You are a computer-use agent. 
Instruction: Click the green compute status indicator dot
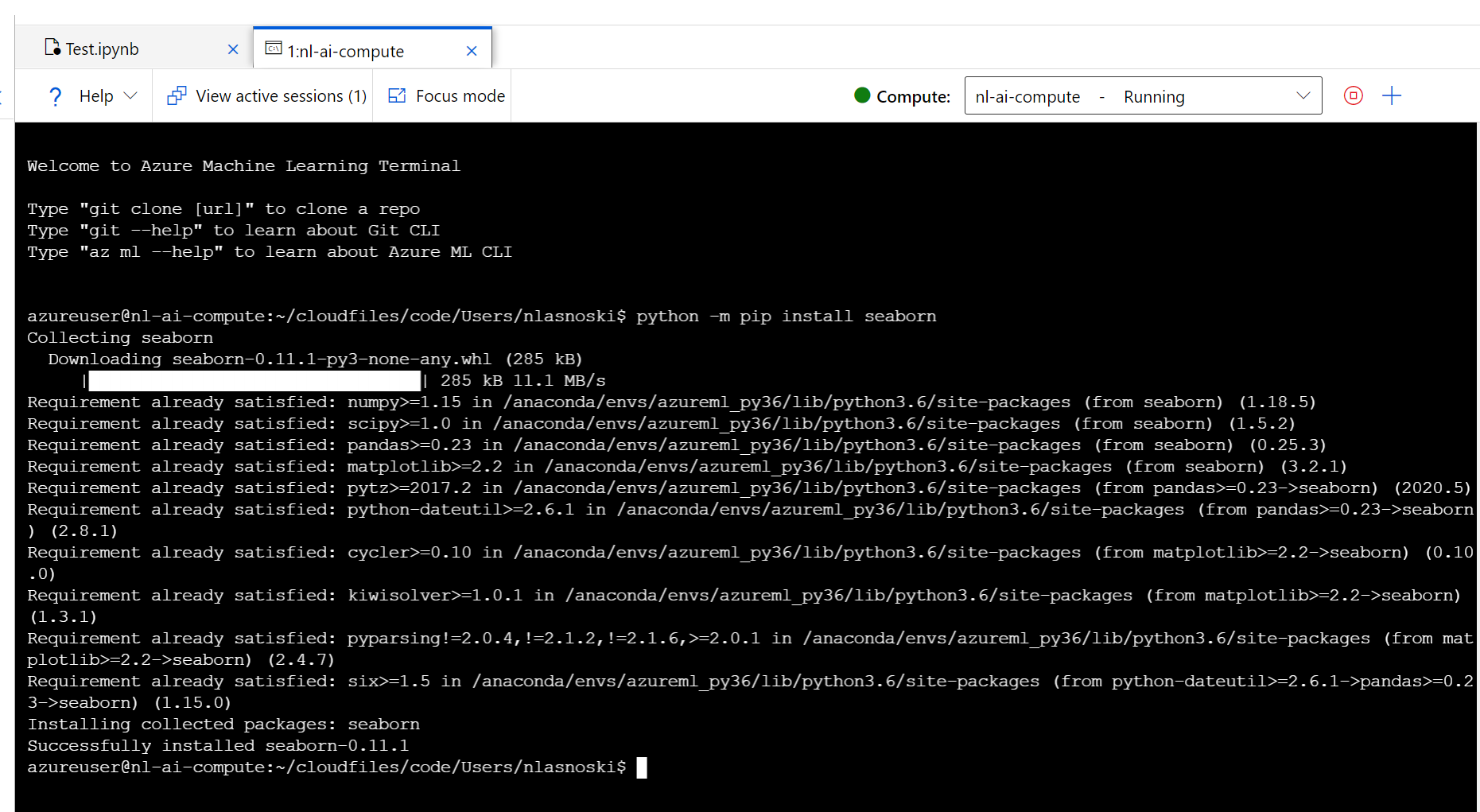[862, 95]
